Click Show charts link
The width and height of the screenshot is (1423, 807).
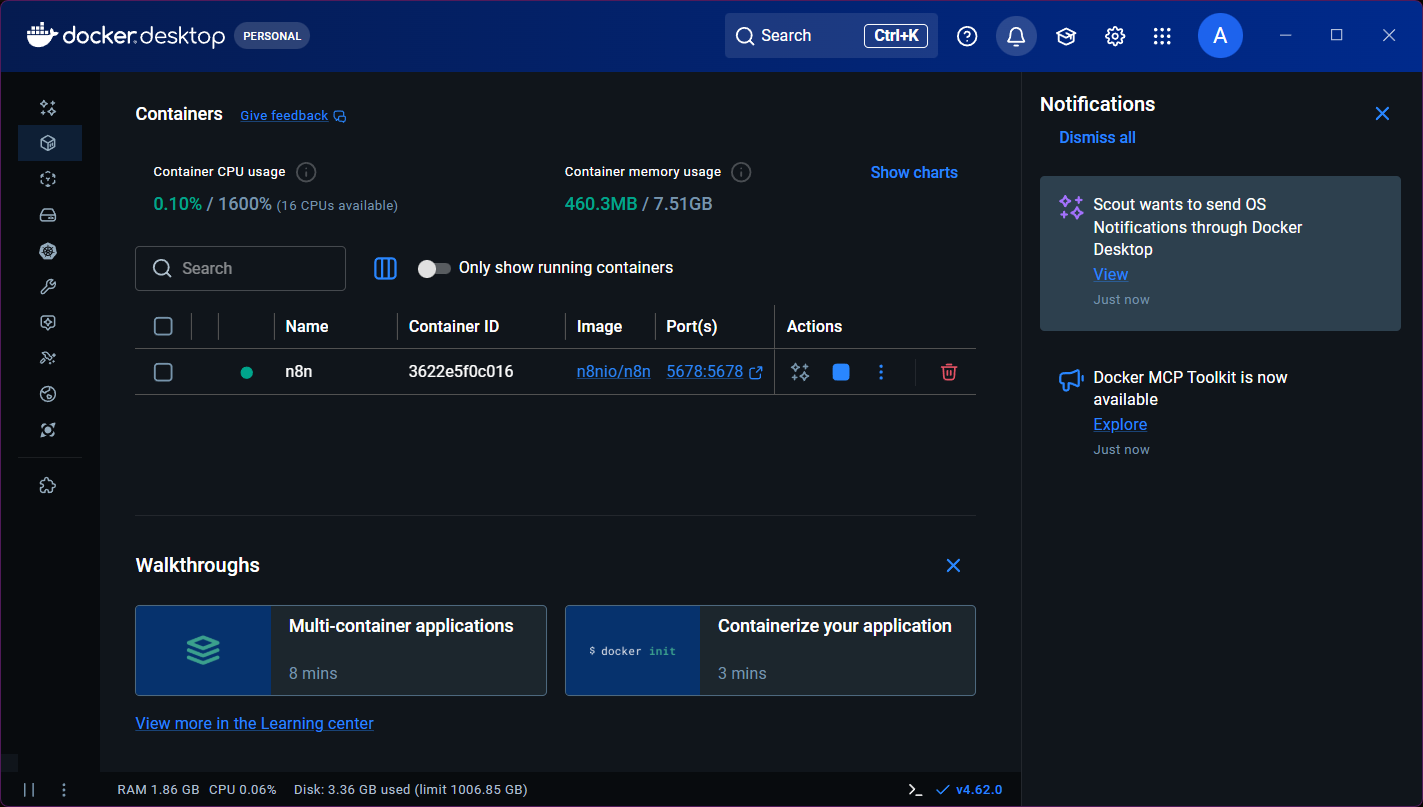[x=914, y=172]
